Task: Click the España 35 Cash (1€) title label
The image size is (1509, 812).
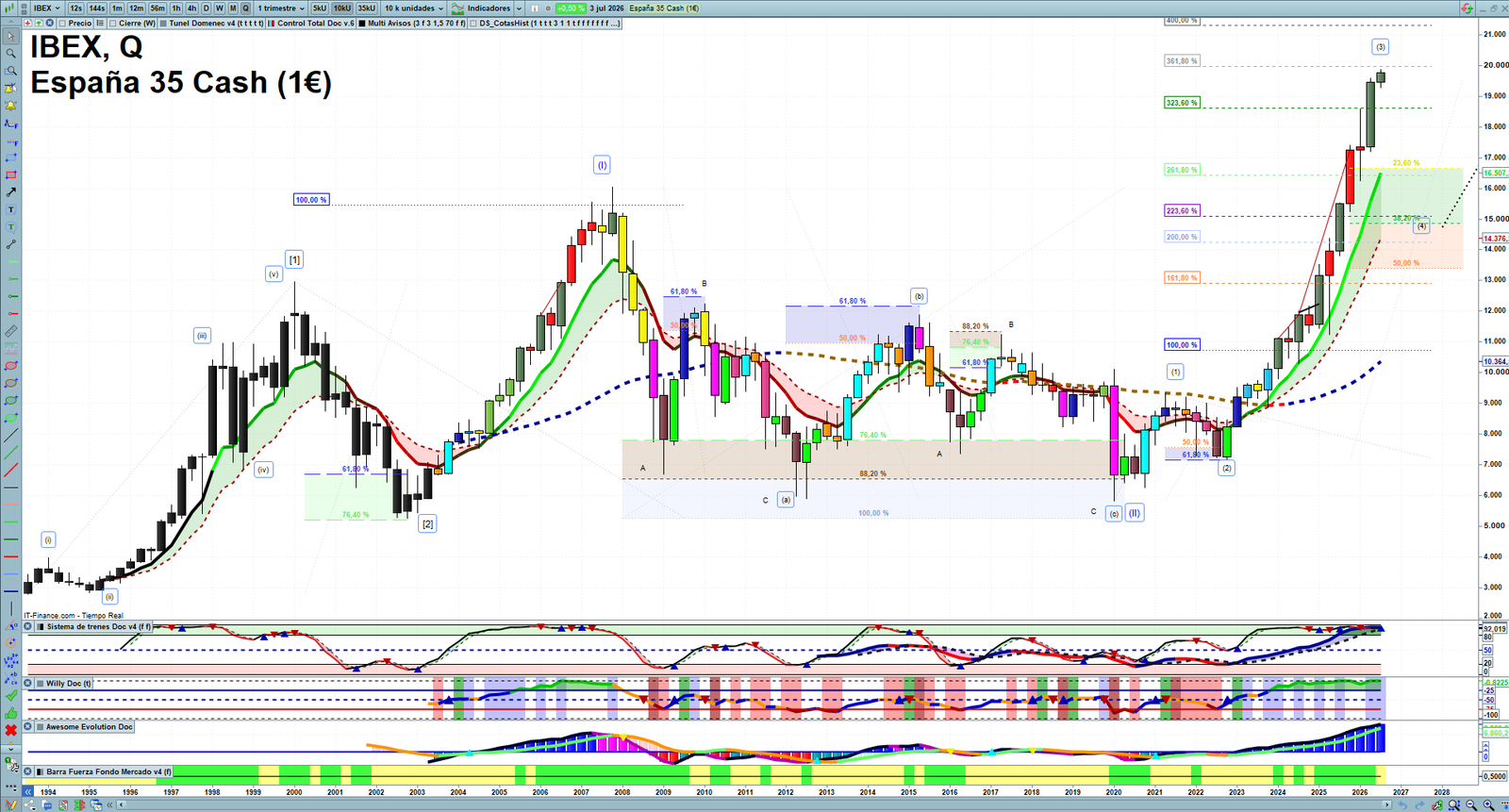Action: 181,82
